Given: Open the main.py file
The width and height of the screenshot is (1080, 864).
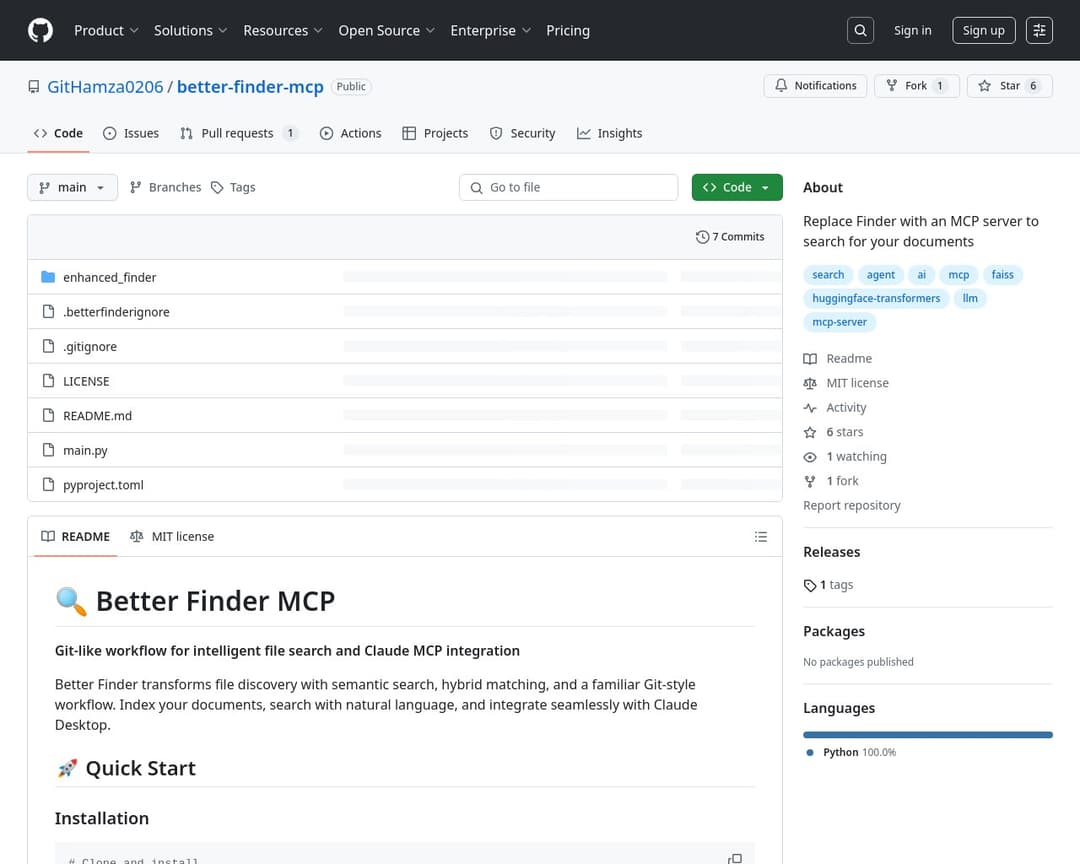Looking at the screenshot, I should [85, 450].
